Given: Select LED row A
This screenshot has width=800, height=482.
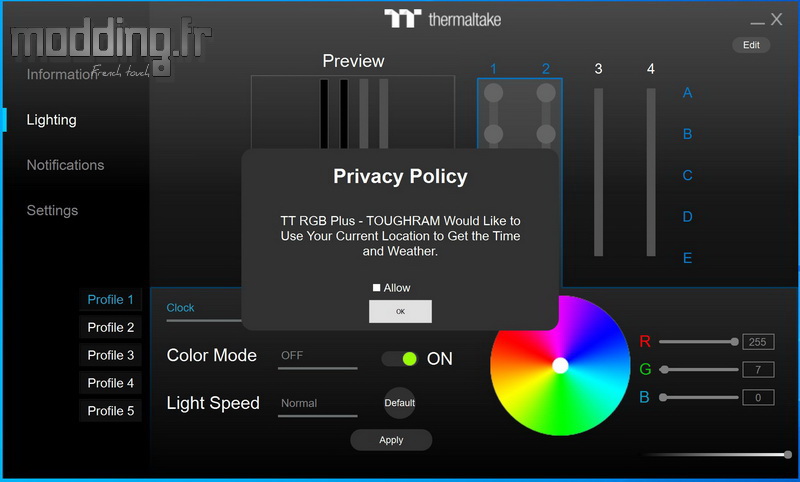Looking at the screenshot, I should 687,93.
